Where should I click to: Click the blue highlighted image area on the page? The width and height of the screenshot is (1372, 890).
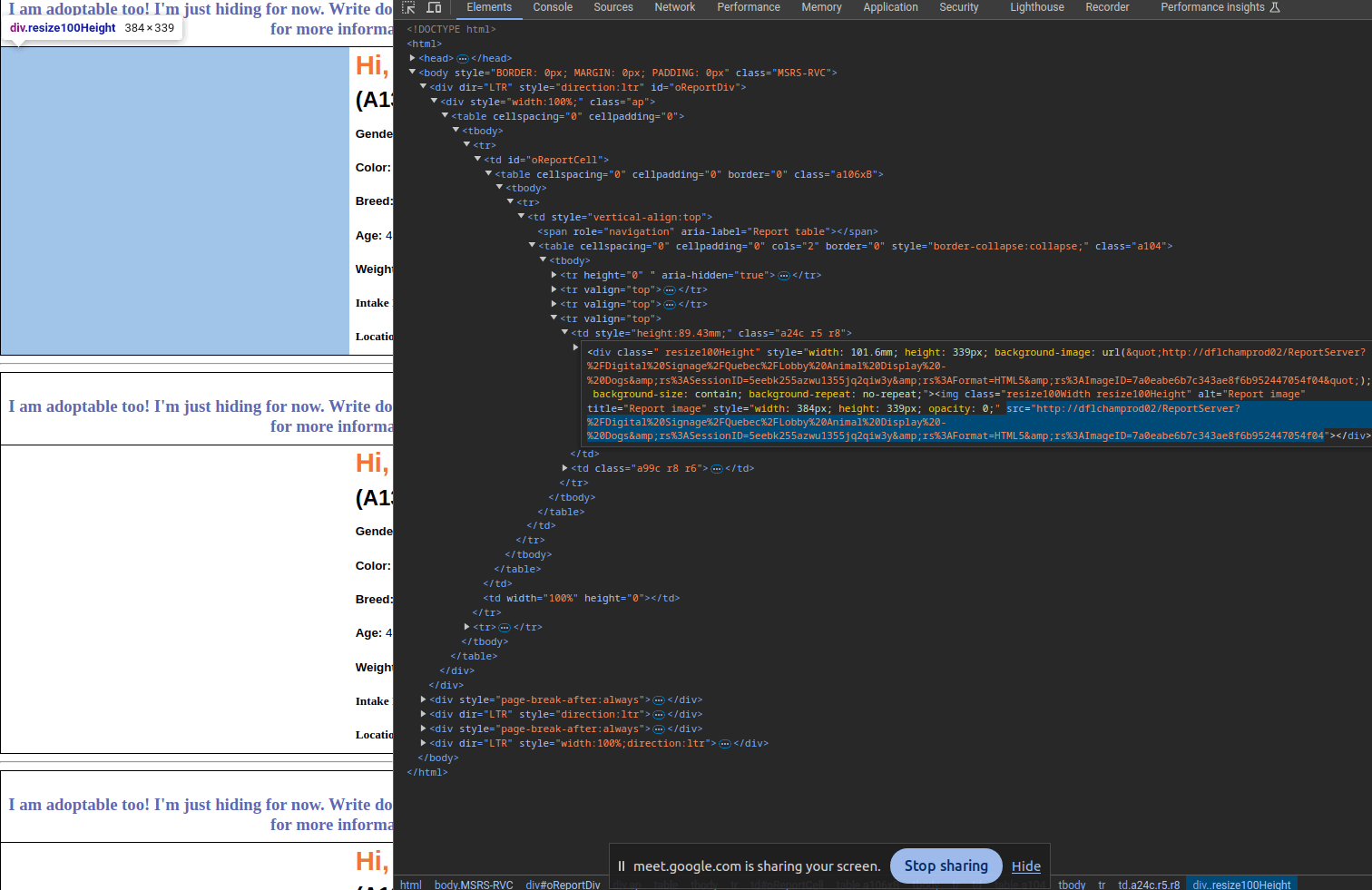point(174,200)
